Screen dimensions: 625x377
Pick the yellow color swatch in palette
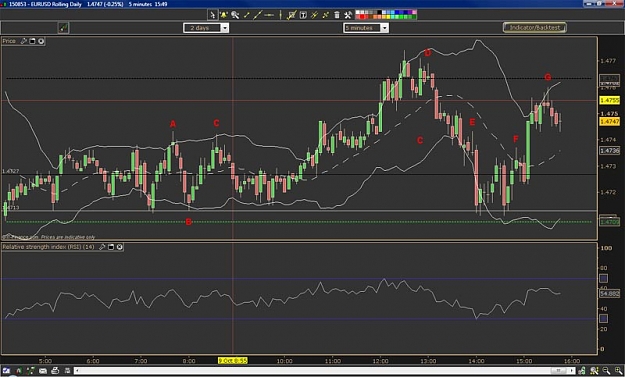[x=388, y=17]
